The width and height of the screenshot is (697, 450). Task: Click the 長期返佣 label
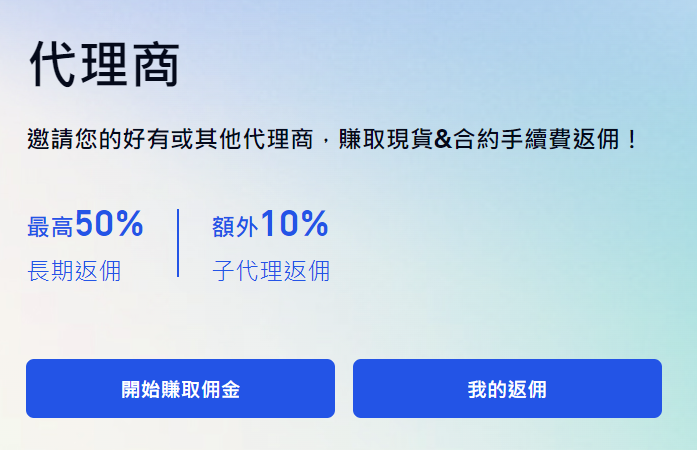(74, 270)
